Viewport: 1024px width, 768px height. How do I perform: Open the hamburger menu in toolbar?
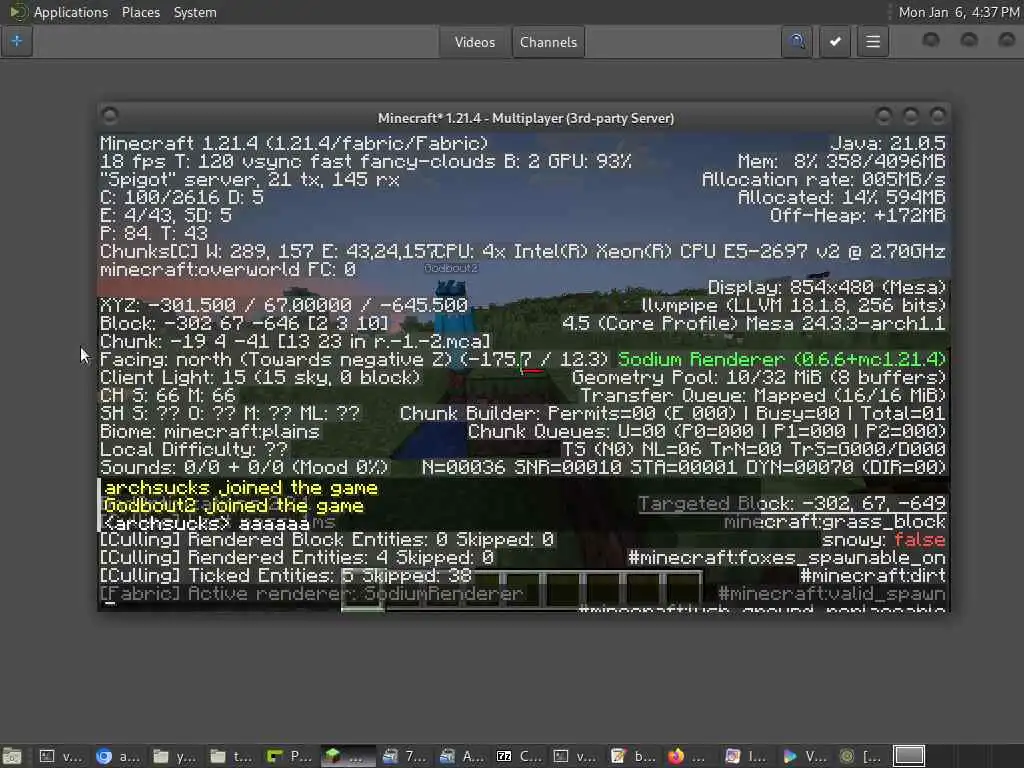point(873,42)
